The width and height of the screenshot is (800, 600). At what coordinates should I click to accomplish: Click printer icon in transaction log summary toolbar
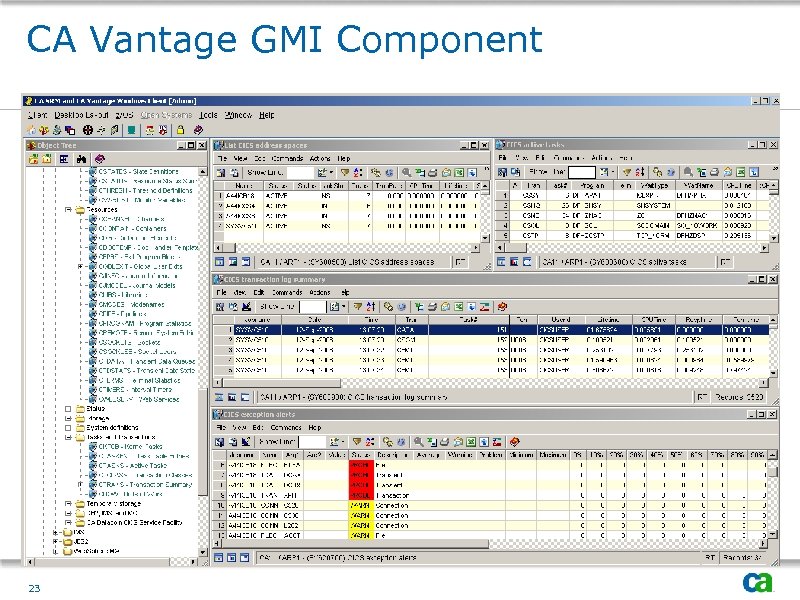click(x=432, y=307)
